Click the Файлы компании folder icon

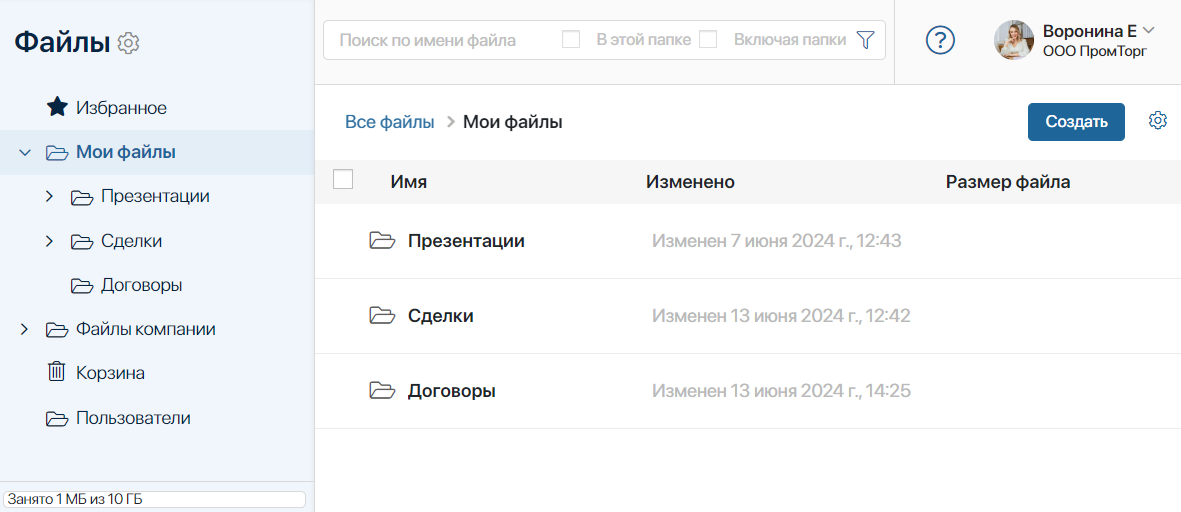56,330
